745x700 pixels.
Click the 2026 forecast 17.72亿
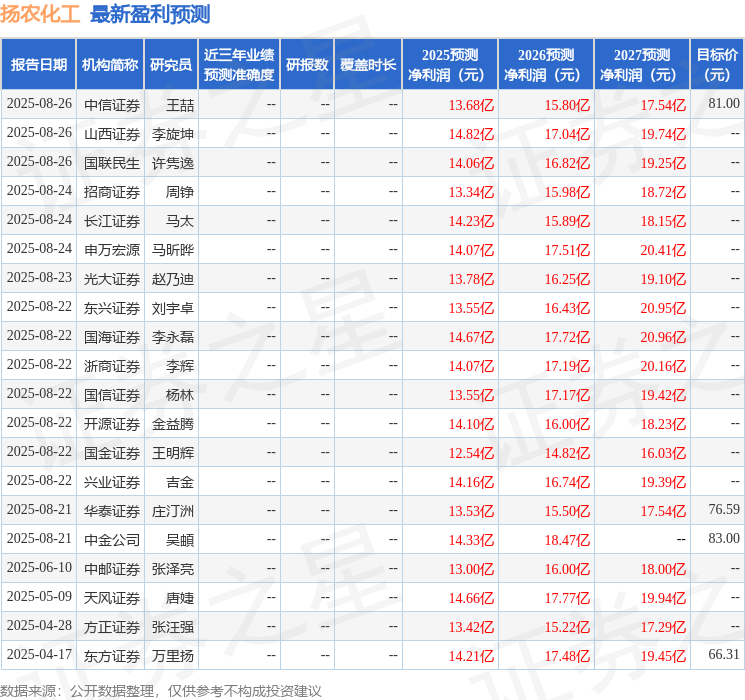click(x=567, y=337)
